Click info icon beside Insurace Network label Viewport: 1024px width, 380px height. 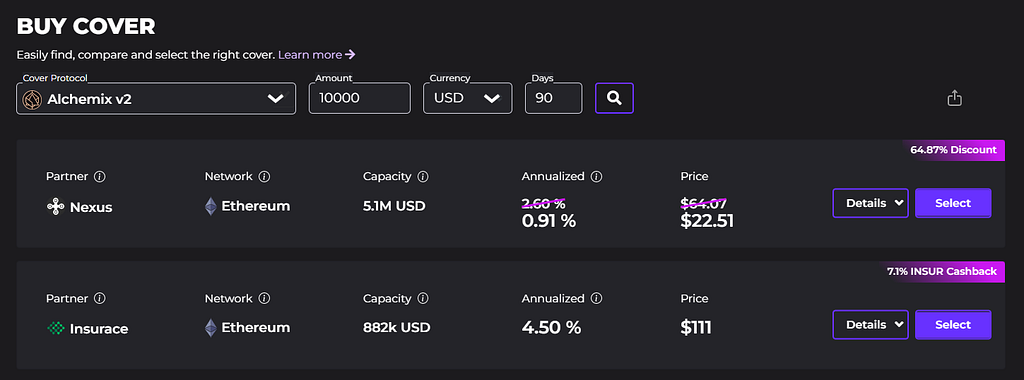pos(264,298)
